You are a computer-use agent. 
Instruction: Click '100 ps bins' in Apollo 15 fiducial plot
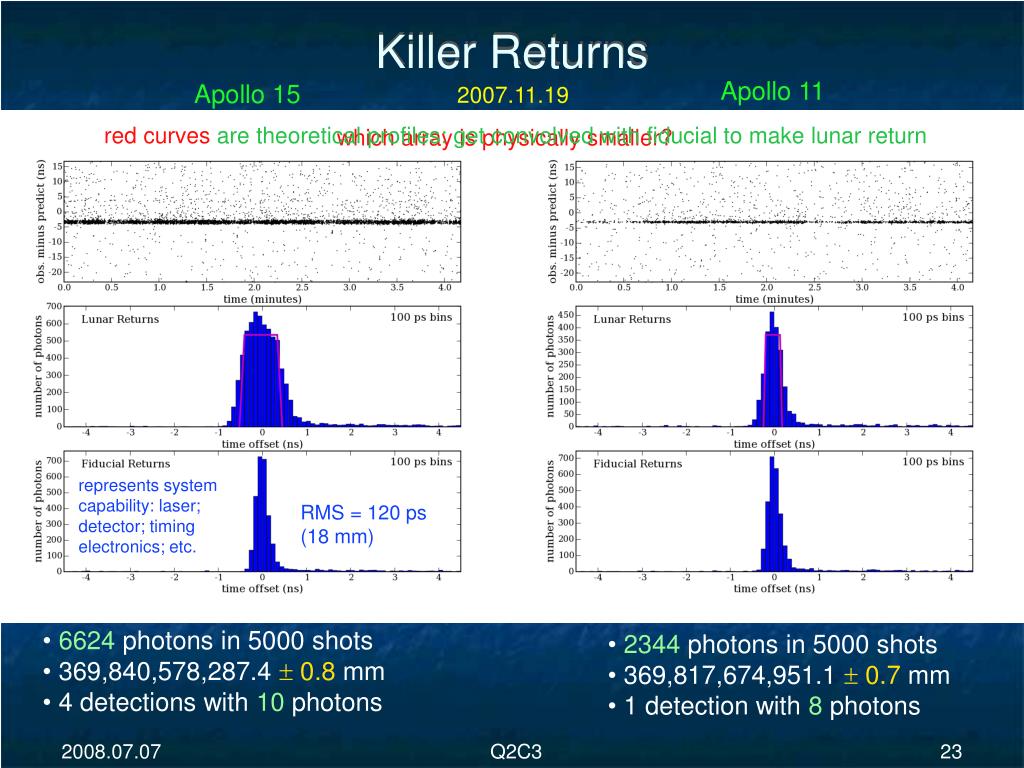[x=421, y=462]
